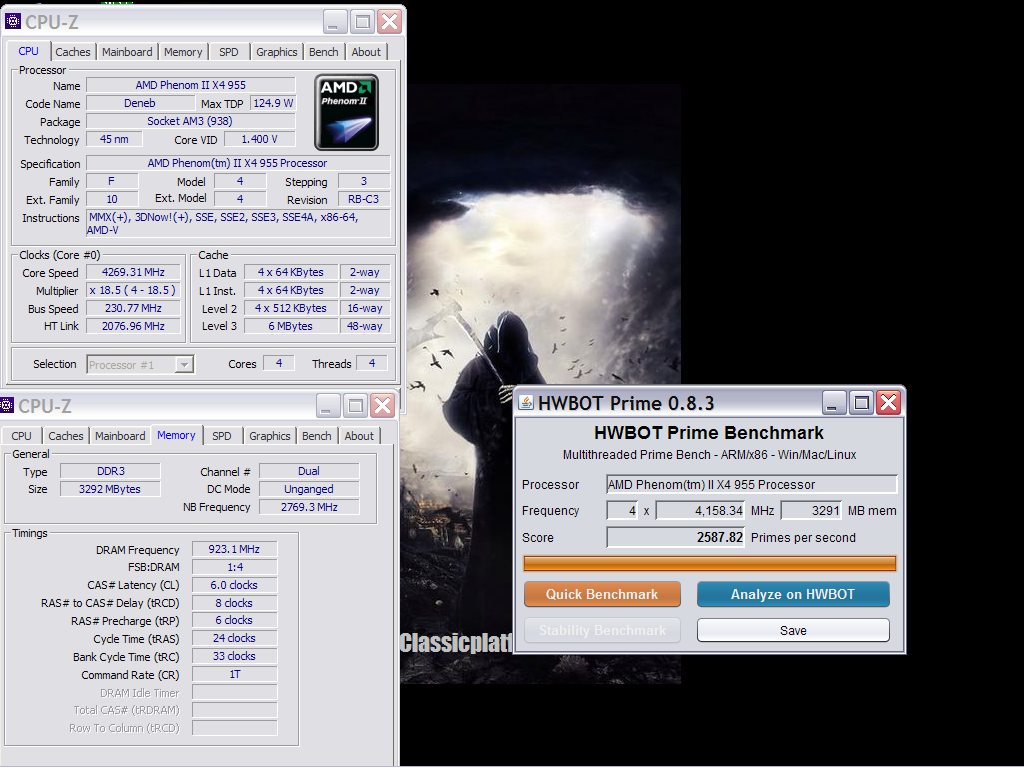The height and width of the screenshot is (768, 1024).
Task: Select Memory tab in lower CPU-Z window
Action: pos(176,435)
